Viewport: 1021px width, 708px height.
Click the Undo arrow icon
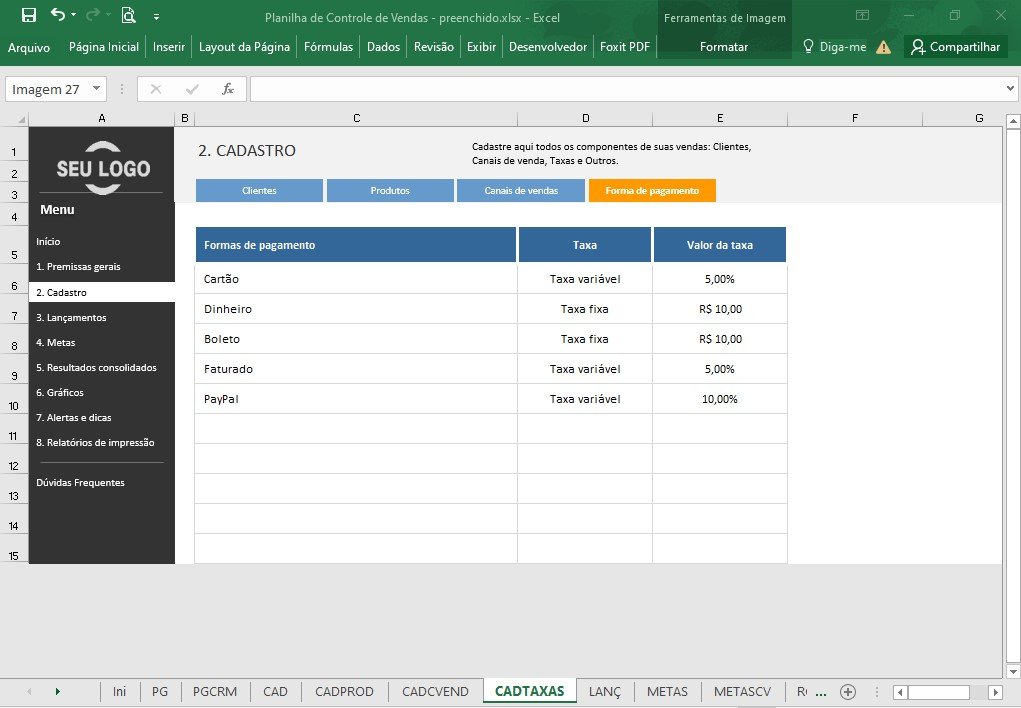[58, 14]
